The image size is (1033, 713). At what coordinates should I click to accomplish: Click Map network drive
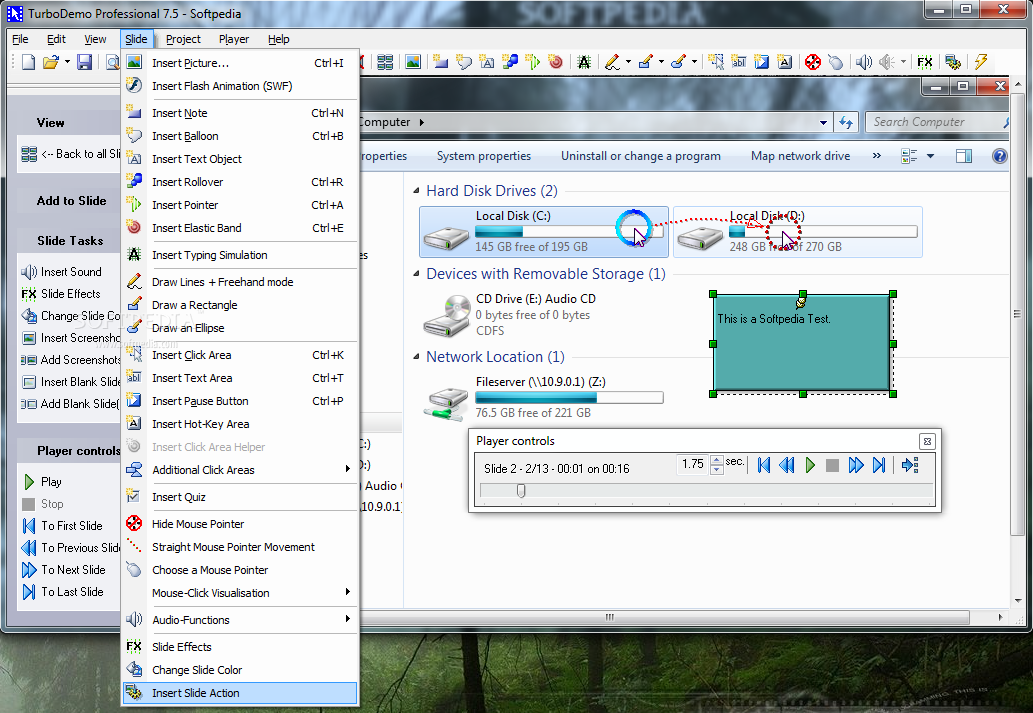[800, 156]
